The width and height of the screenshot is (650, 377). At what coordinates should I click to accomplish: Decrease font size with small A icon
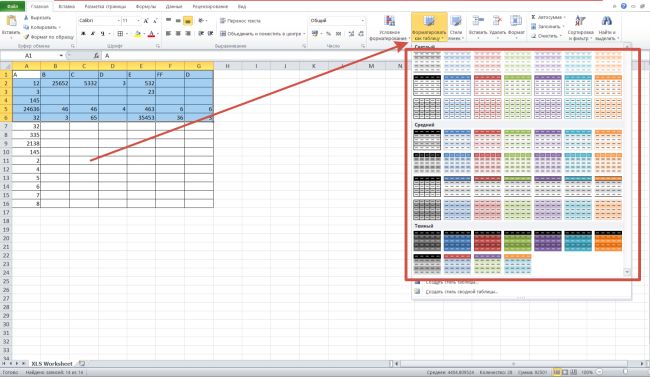[x=155, y=21]
